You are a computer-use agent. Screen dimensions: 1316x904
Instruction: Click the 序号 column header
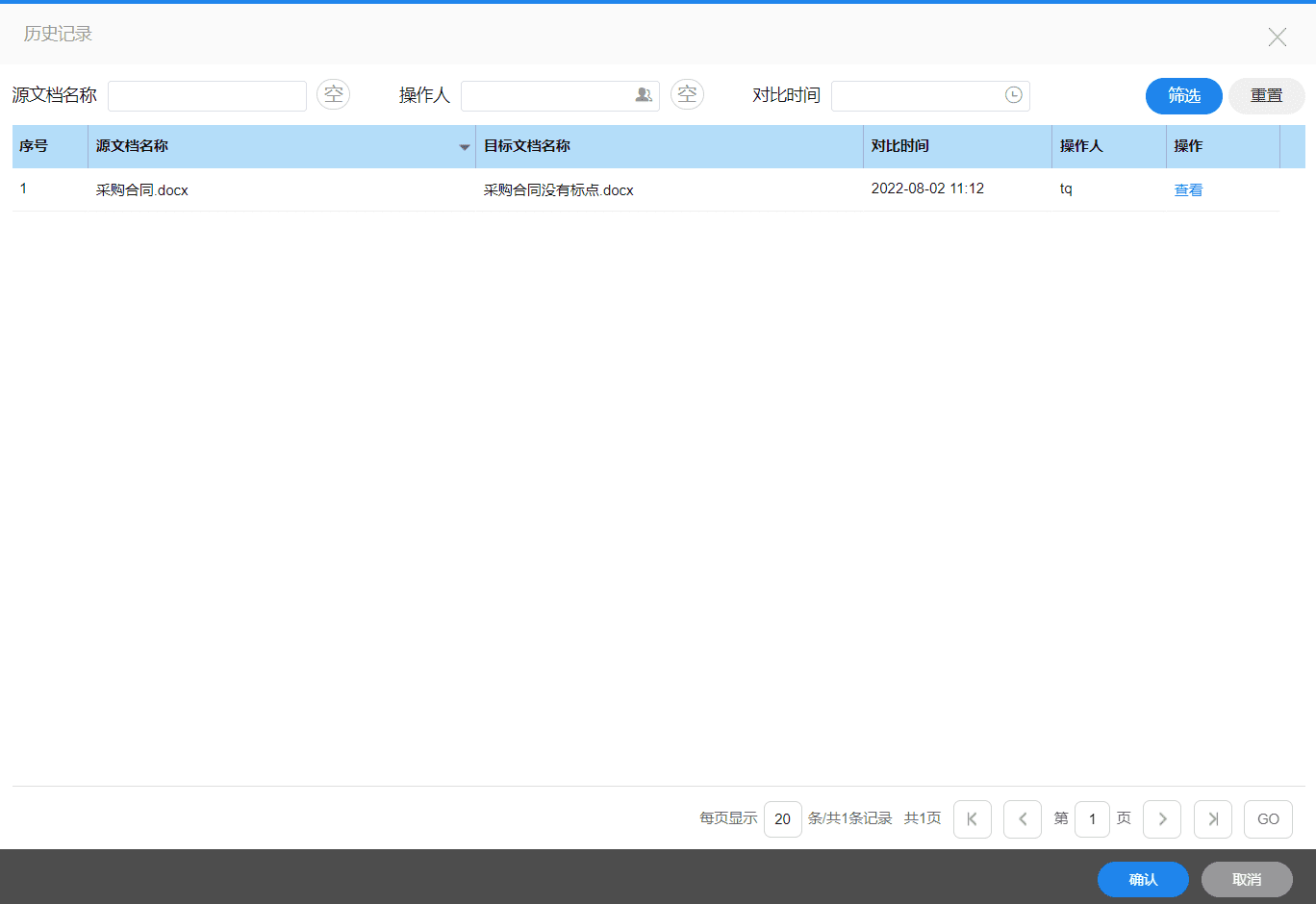(50, 146)
